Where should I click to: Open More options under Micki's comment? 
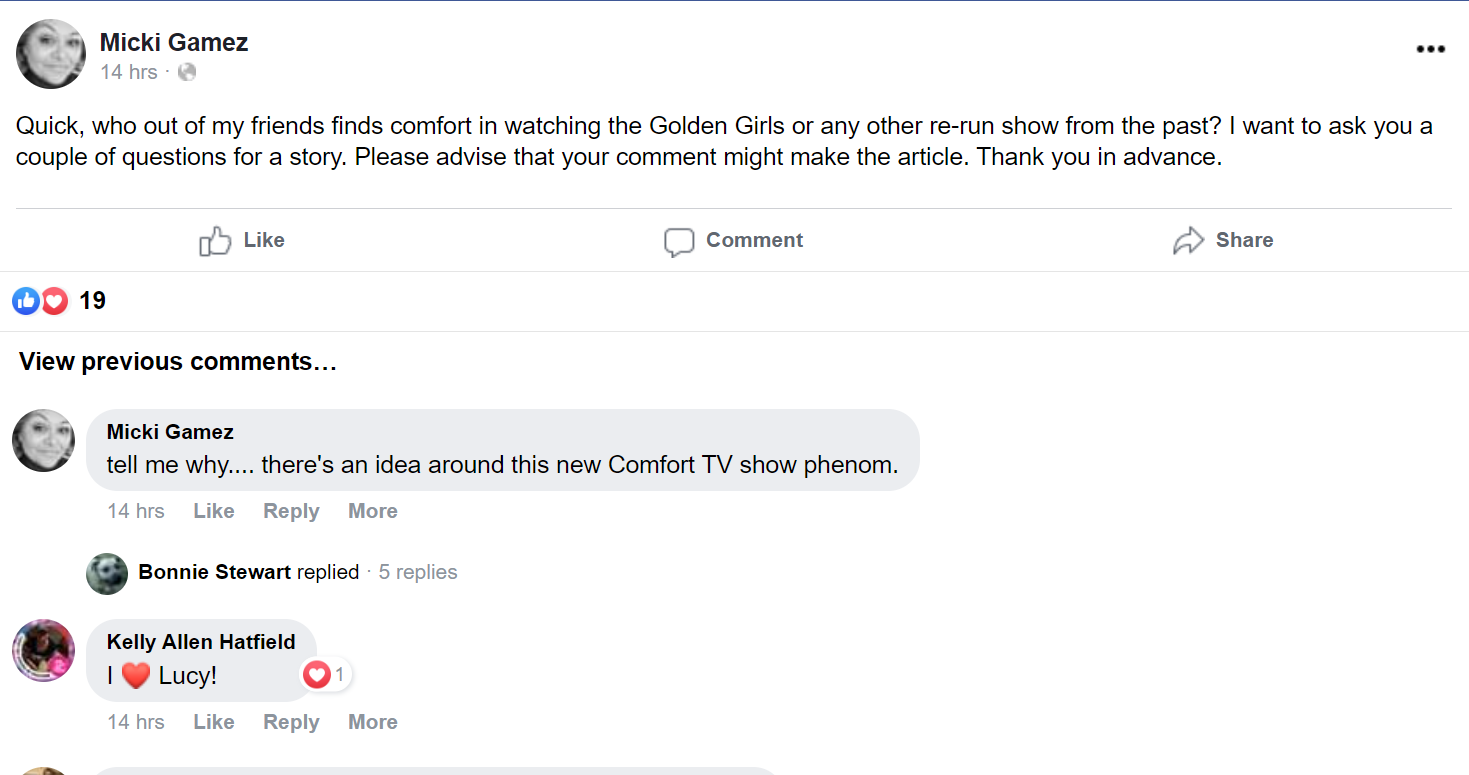point(372,511)
